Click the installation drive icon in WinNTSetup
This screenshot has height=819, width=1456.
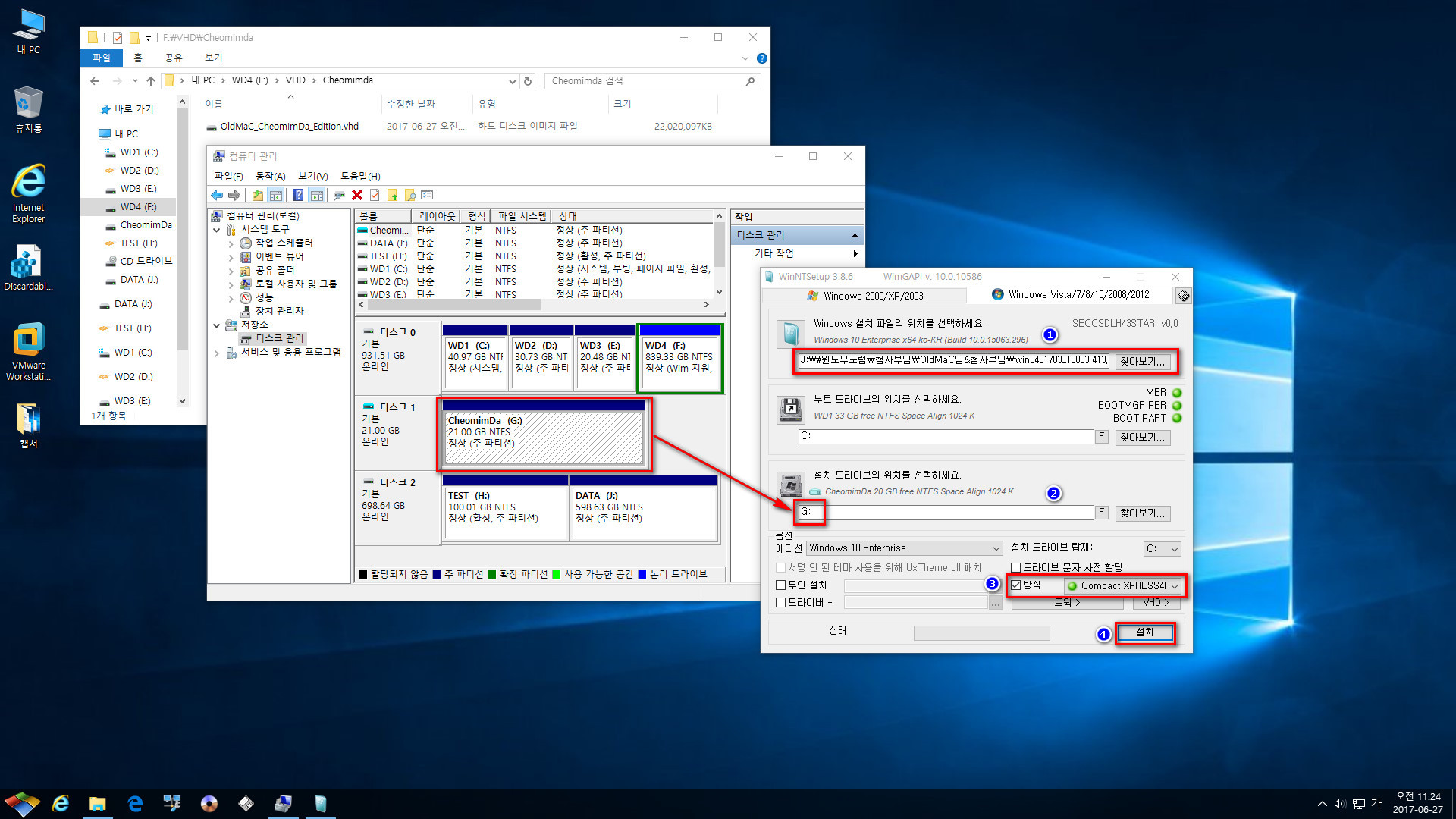click(791, 485)
